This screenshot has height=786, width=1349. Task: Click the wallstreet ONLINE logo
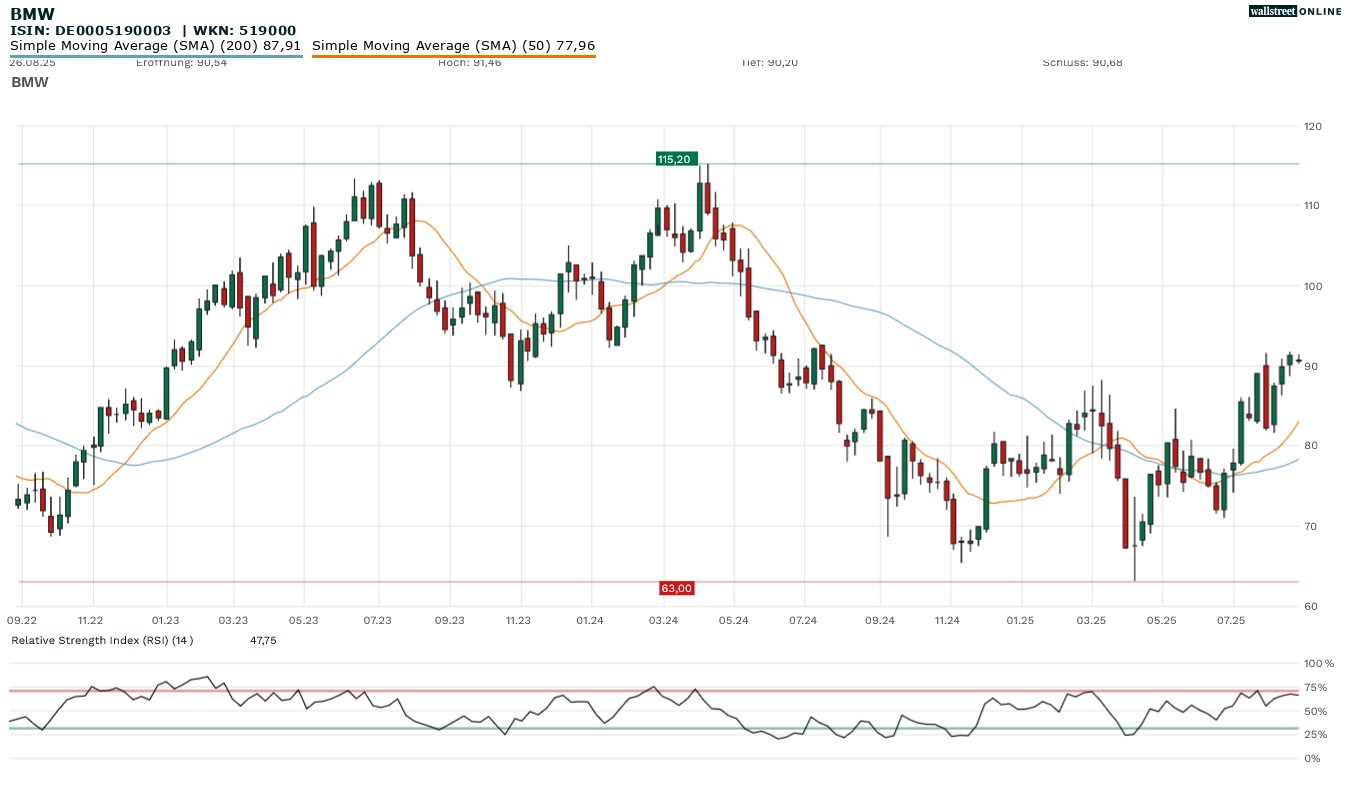pos(1295,11)
